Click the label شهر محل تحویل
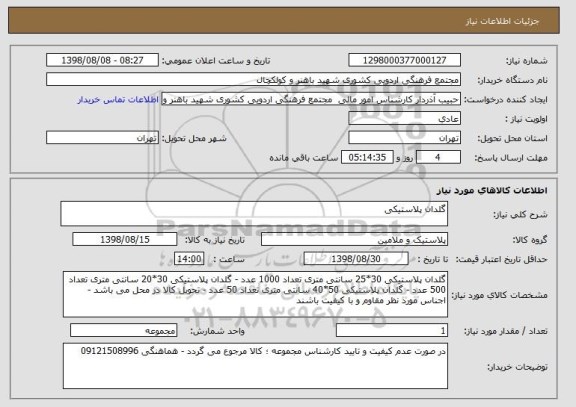This screenshot has height=407, width=576. [194, 138]
